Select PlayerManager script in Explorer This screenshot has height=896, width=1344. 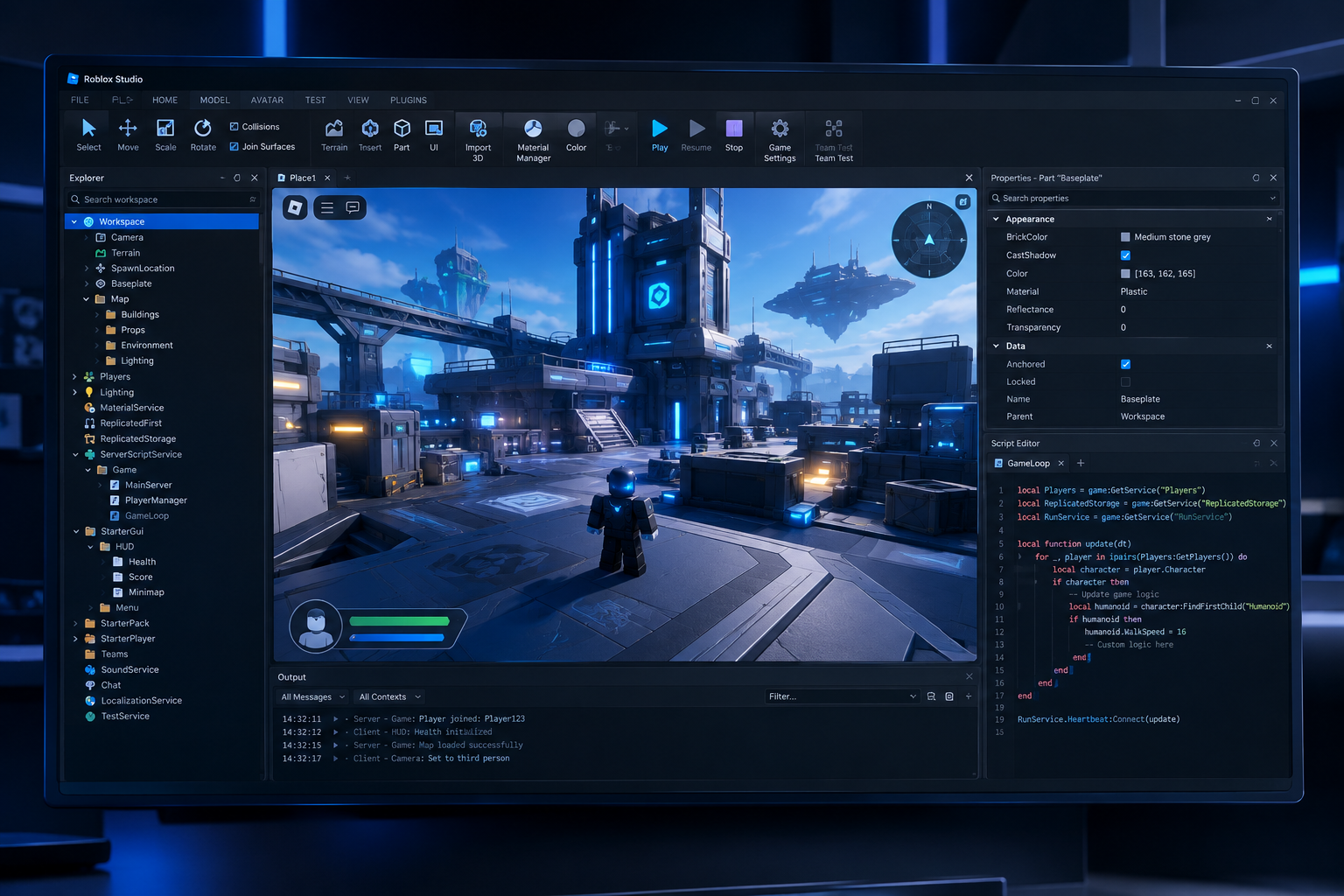pyautogui.click(x=156, y=500)
